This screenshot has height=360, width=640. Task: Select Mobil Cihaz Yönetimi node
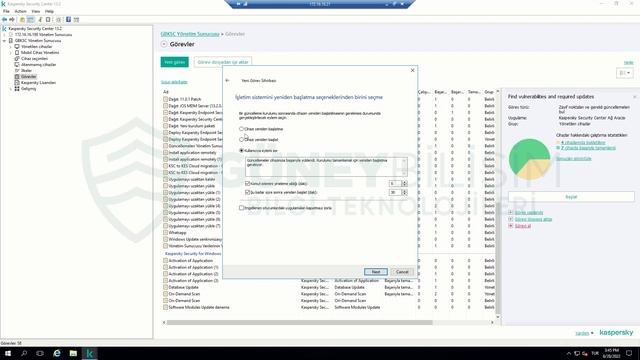pos(40,53)
